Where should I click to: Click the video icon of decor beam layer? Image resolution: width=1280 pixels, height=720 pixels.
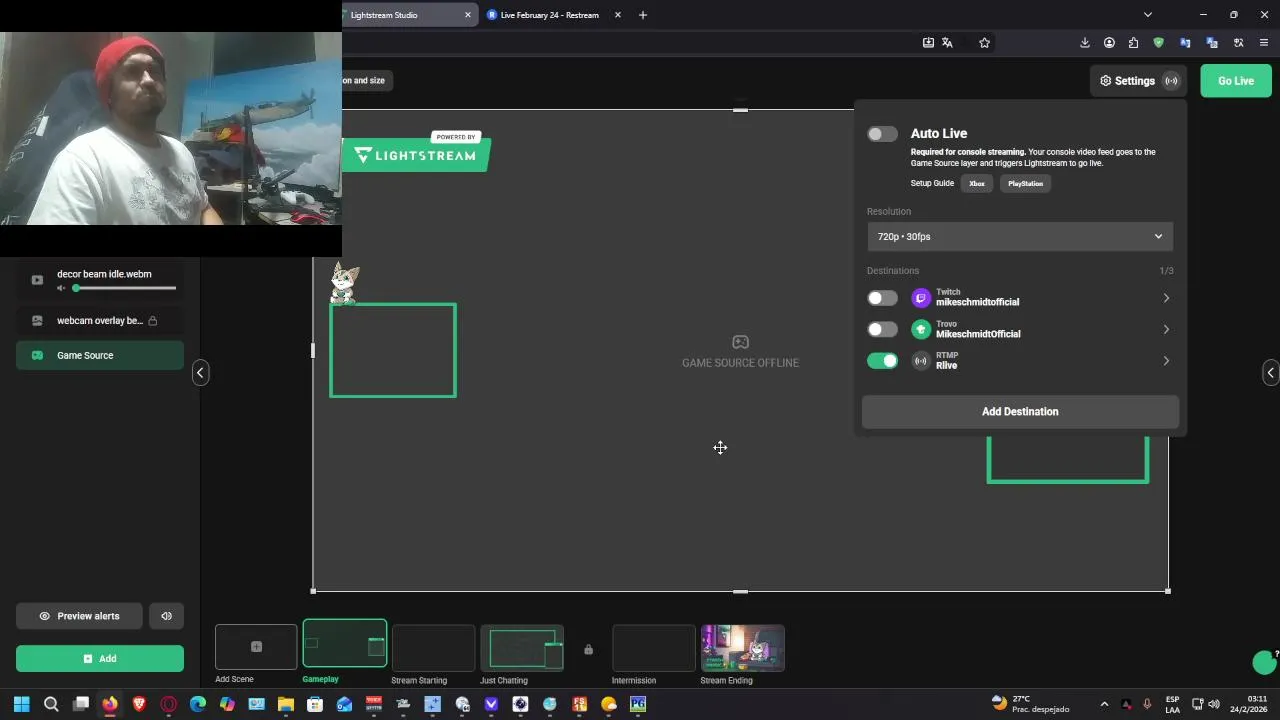(x=37, y=280)
